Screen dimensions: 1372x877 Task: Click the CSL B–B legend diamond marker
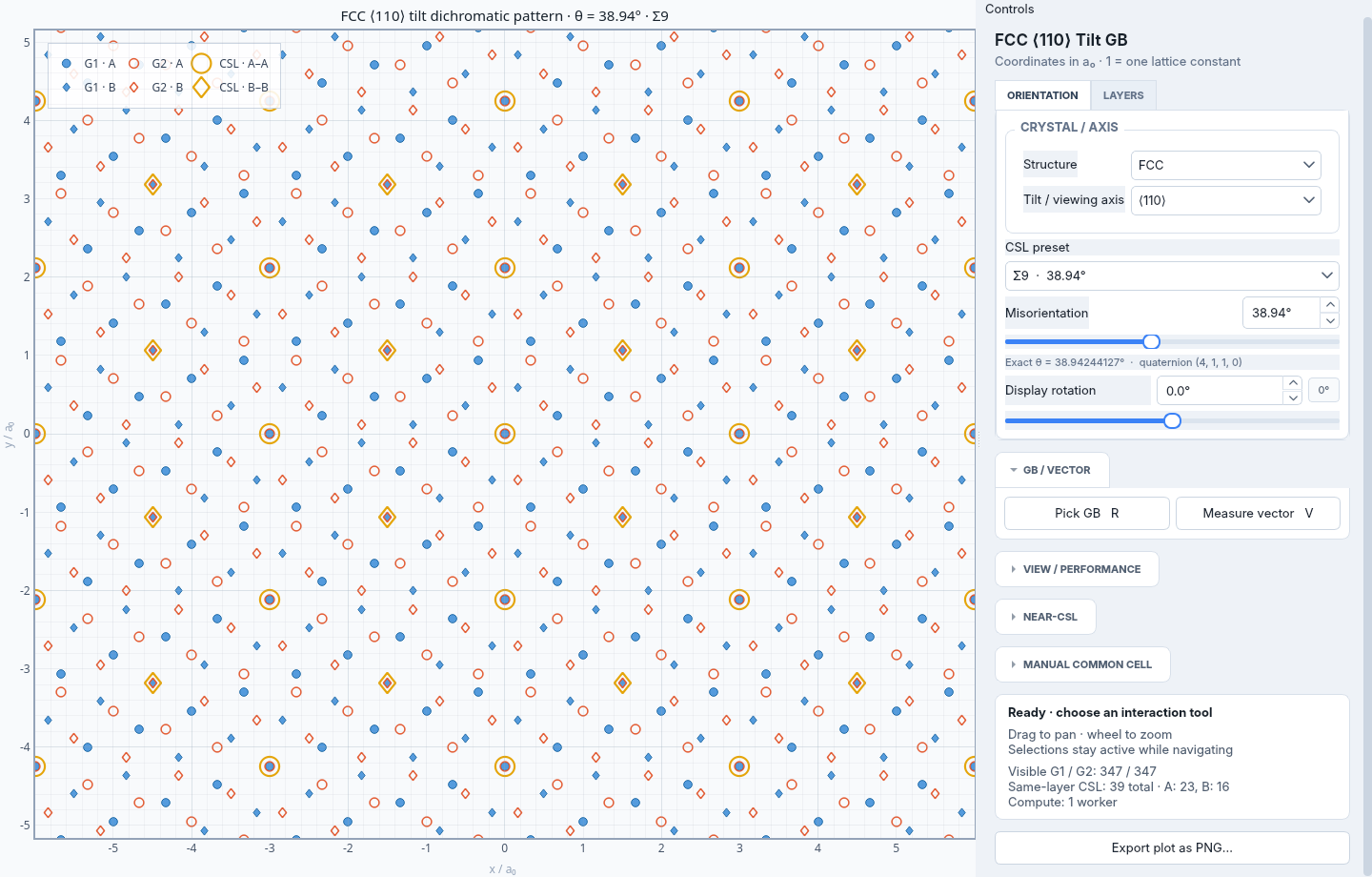pos(201,87)
